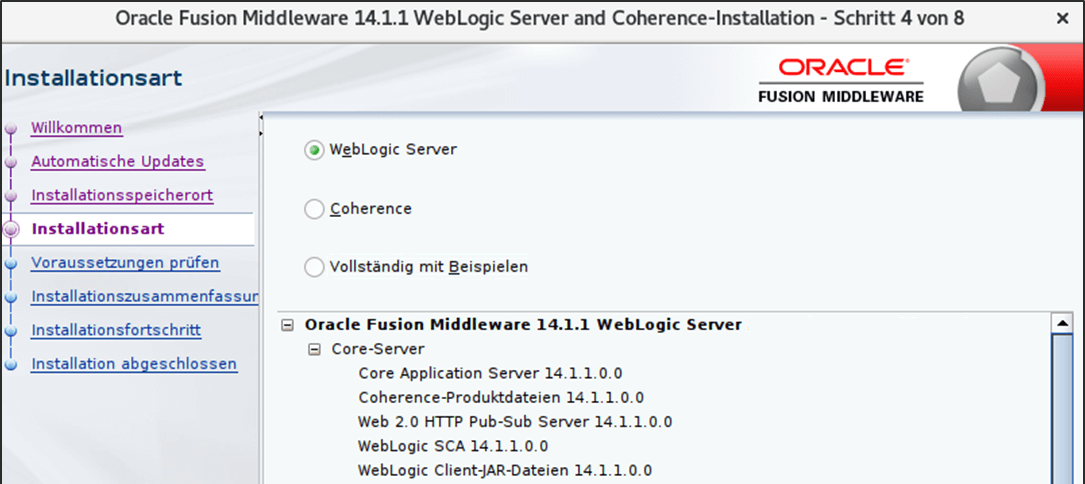Choose the Coherence installation type
The width and height of the screenshot is (1085, 484).
pyautogui.click(x=314, y=209)
